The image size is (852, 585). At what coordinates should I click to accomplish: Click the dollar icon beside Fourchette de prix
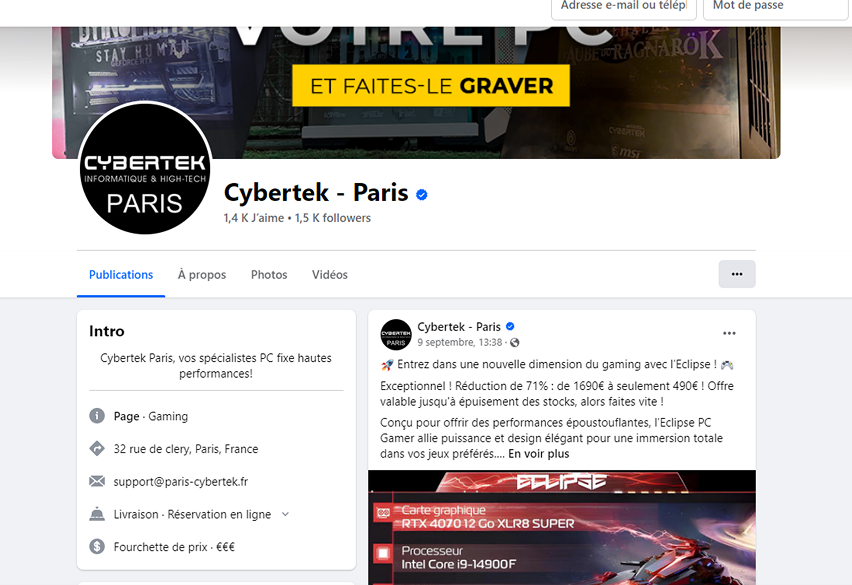[97, 546]
